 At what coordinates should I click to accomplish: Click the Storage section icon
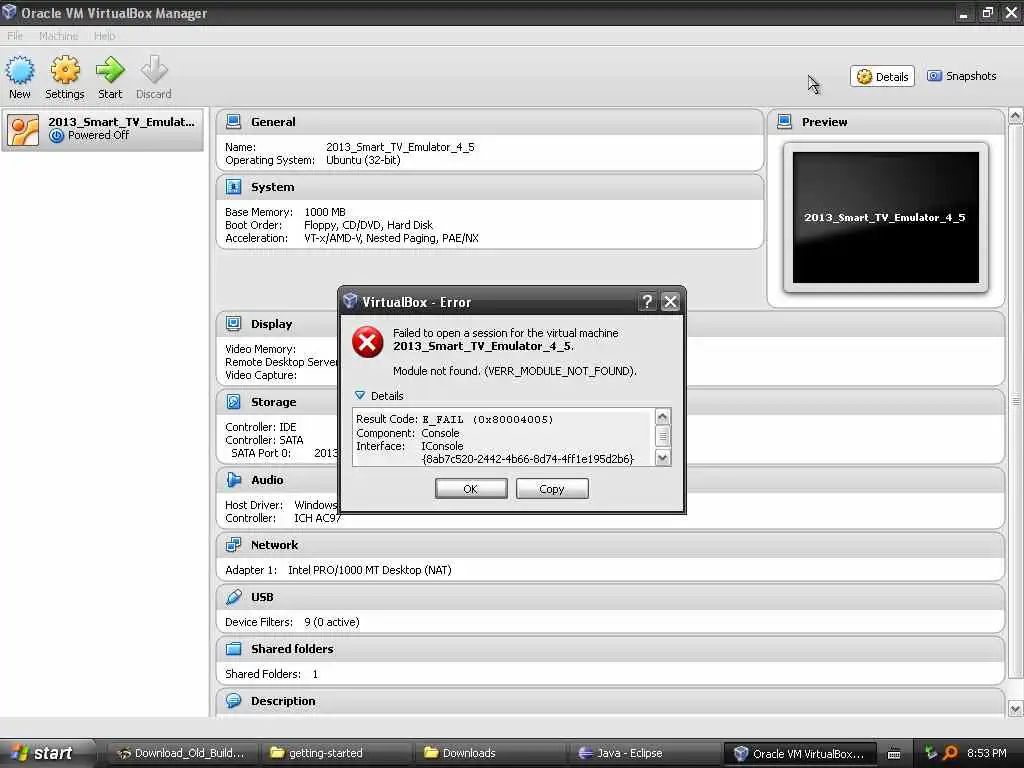(233, 402)
